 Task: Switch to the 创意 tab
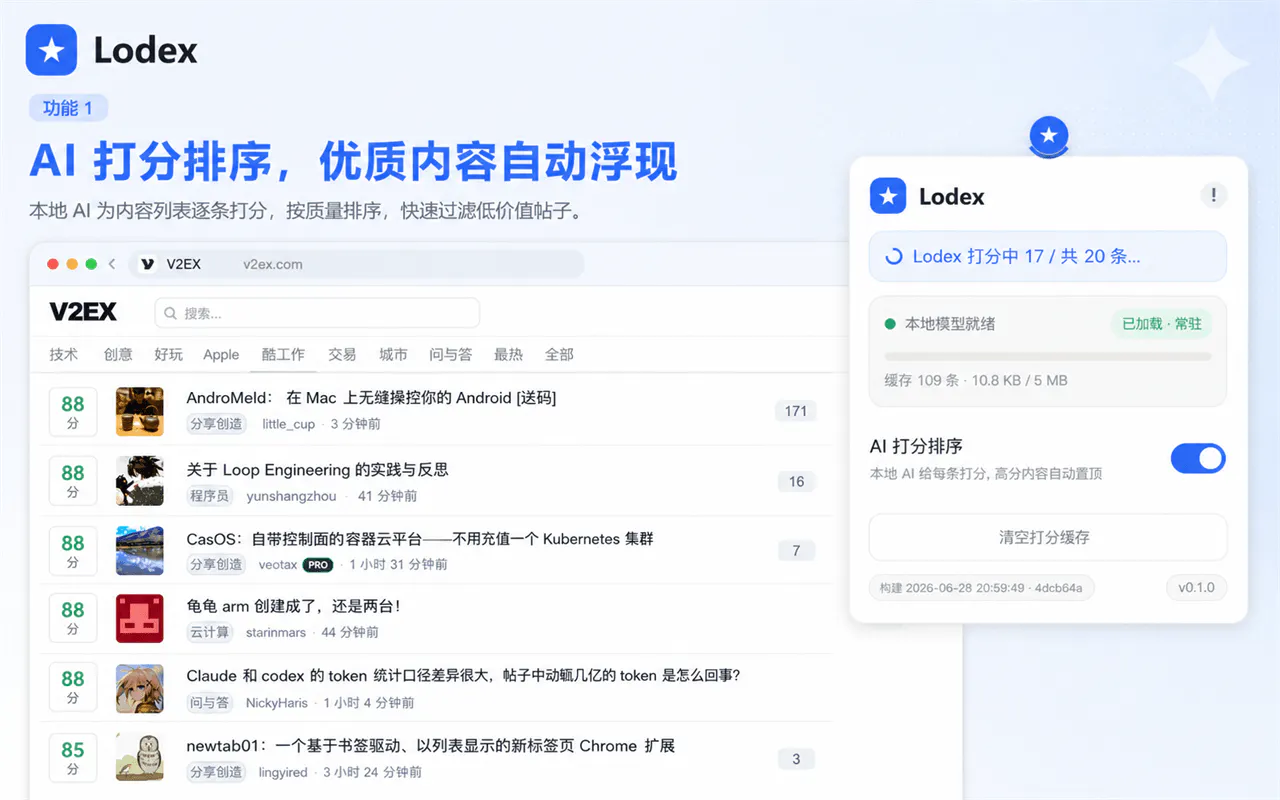pos(118,354)
